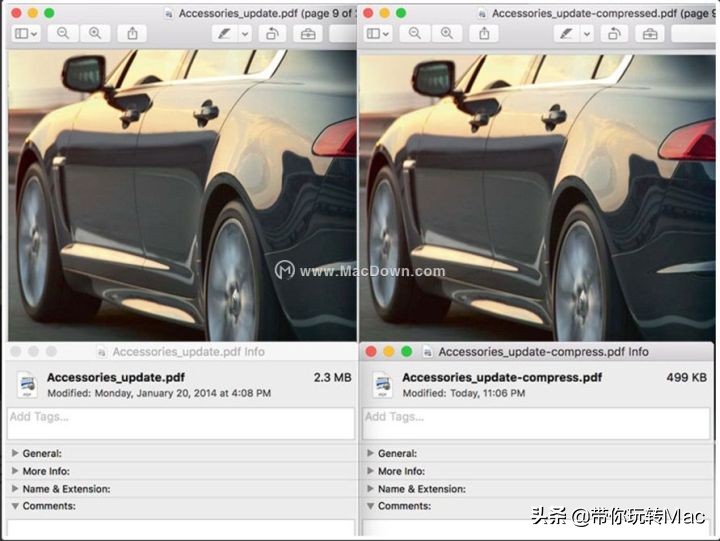Select the markup pen in compressed PDF window
Image resolution: width=720 pixels, height=541 pixels.
[567, 34]
